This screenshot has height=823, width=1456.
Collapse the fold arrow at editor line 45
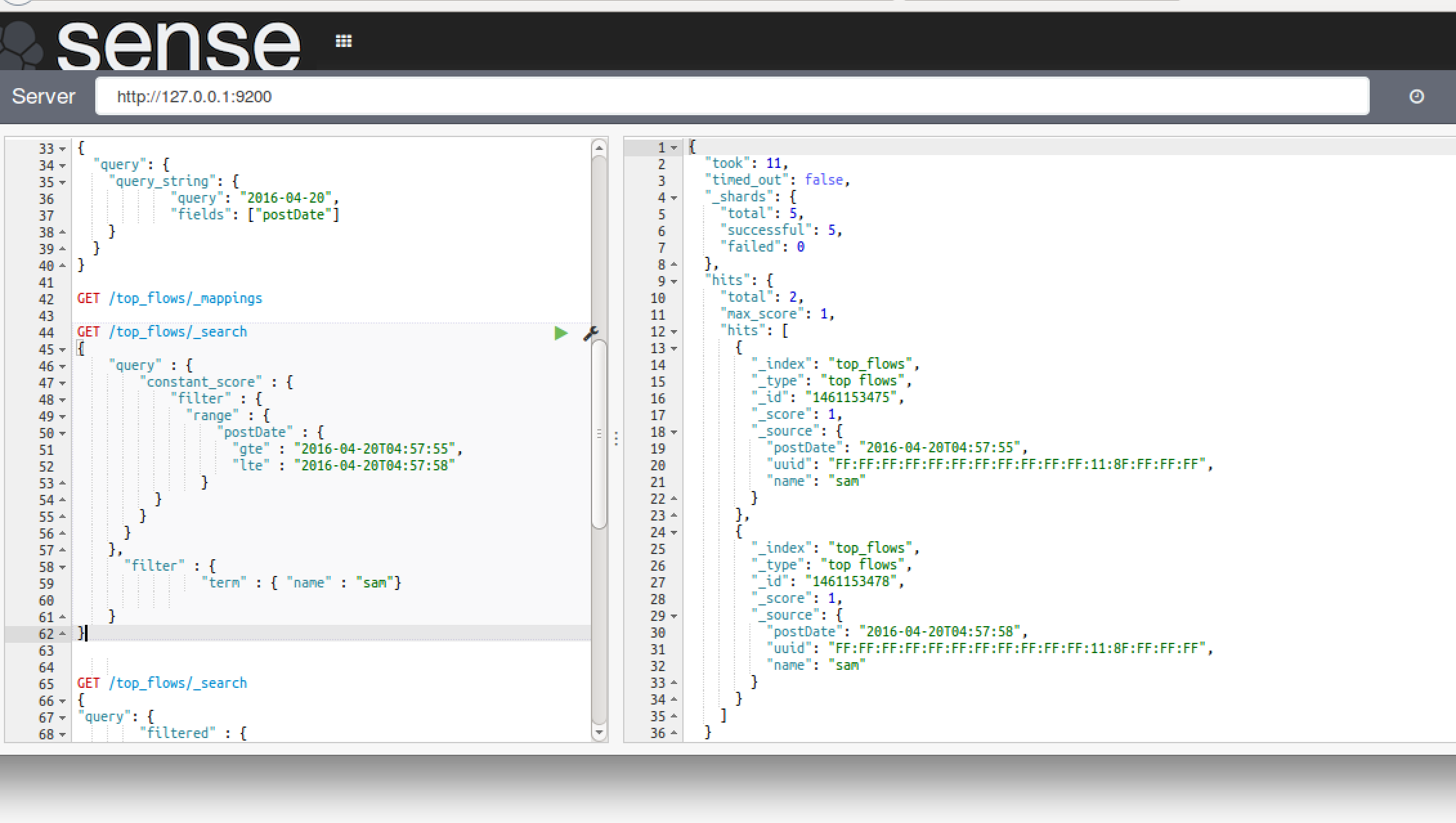62,349
